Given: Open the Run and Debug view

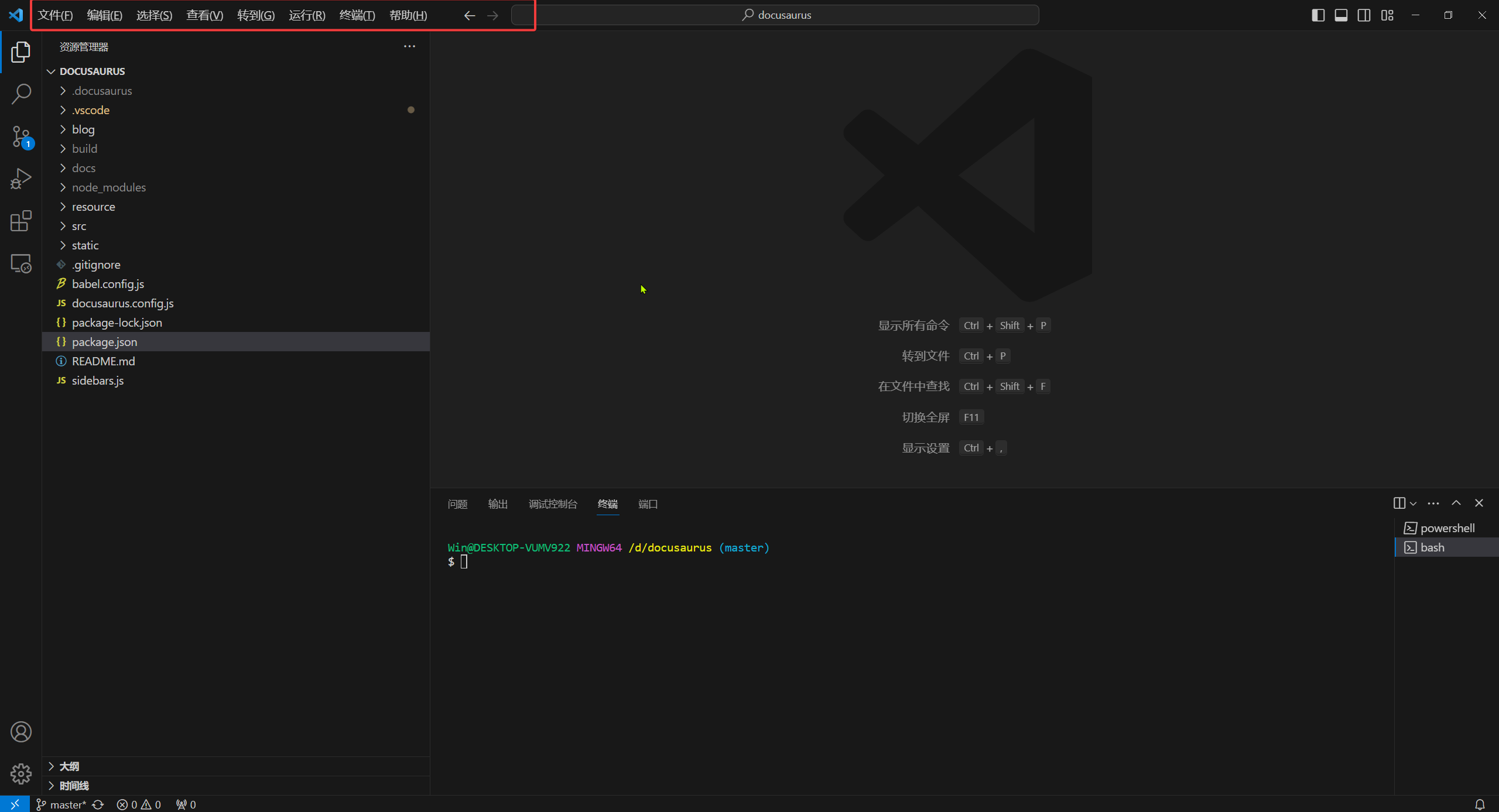Looking at the screenshot, I should (x=21, y=179).
